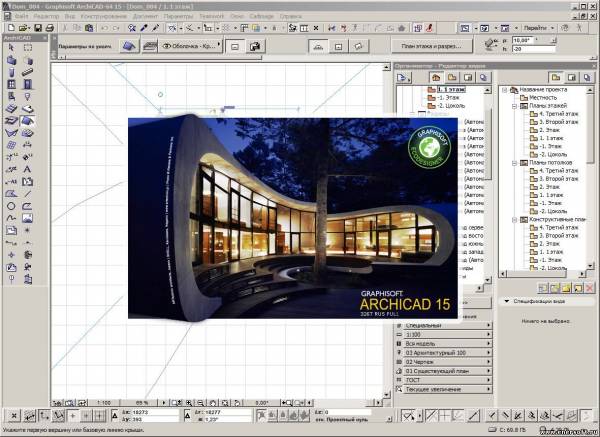Click the New document icon
Image resolution: width=600 pixels, height=437 pixels.
pyautogui.click(x=11, y=28)
